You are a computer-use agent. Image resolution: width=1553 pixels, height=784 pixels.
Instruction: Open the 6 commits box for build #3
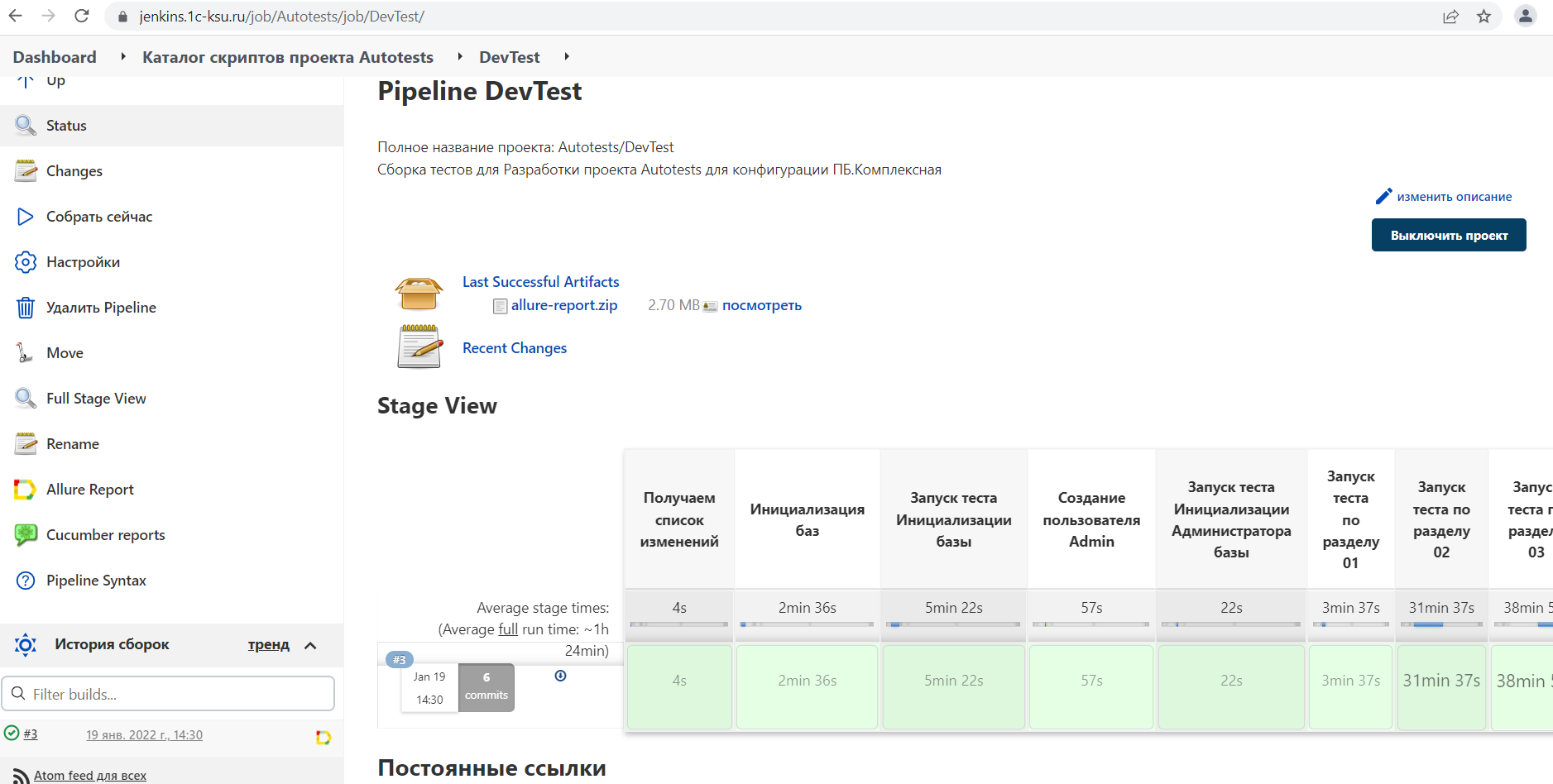[x=487, y=686]
